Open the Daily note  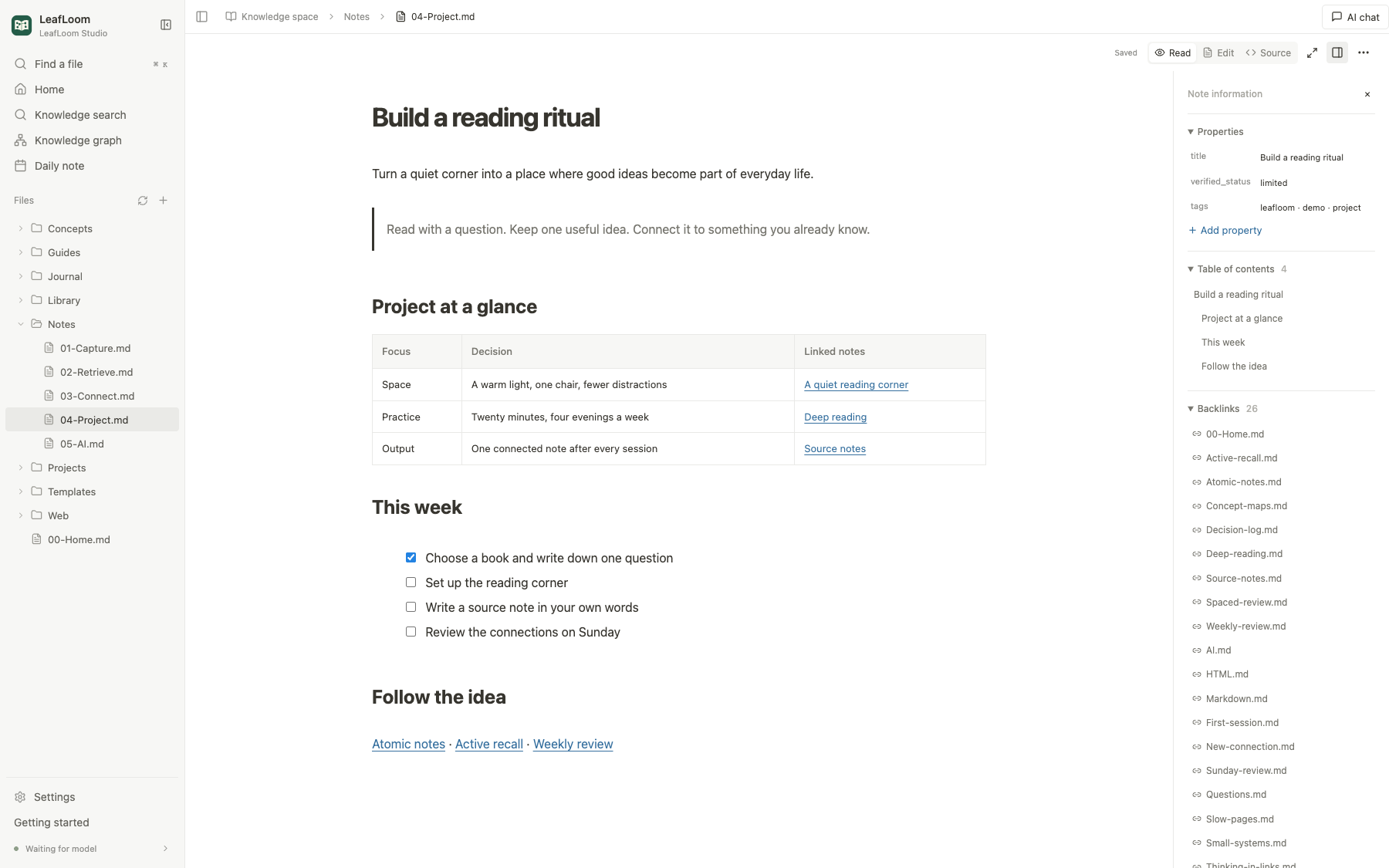[x=92, y=166]
